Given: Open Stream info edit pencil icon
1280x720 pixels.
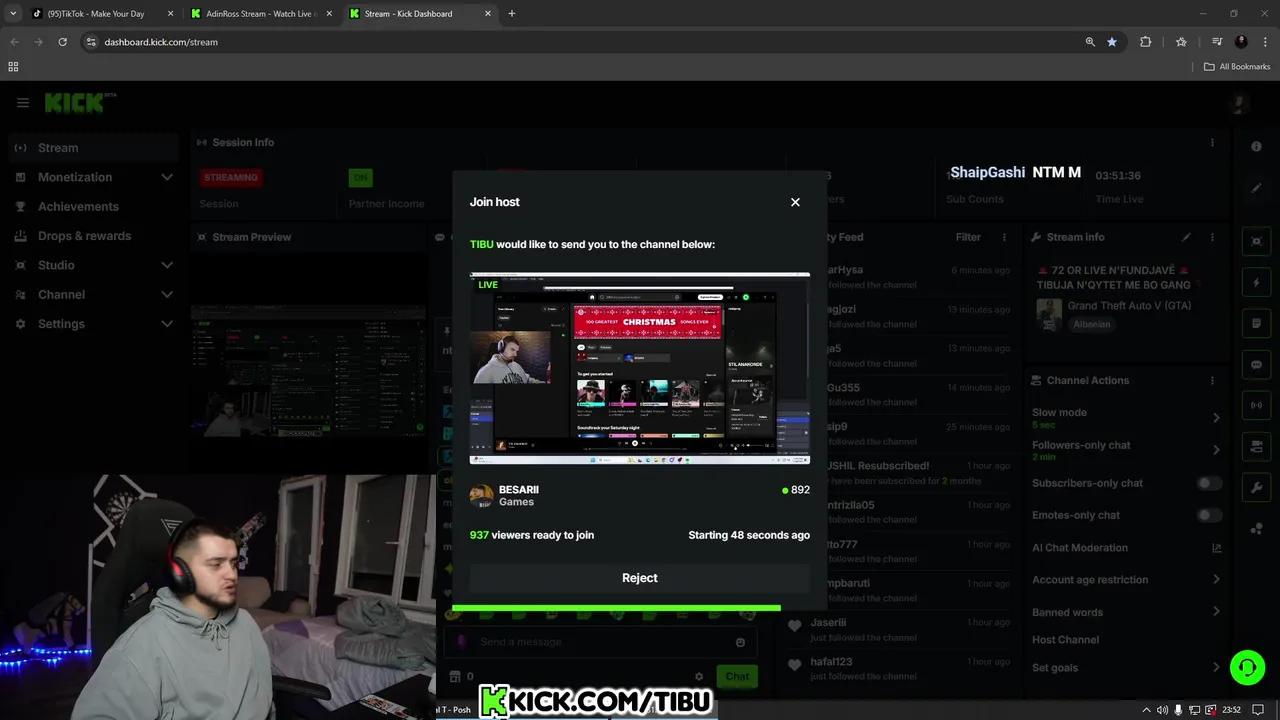Looking at the screenshot, I should [x=1186, y=237].
